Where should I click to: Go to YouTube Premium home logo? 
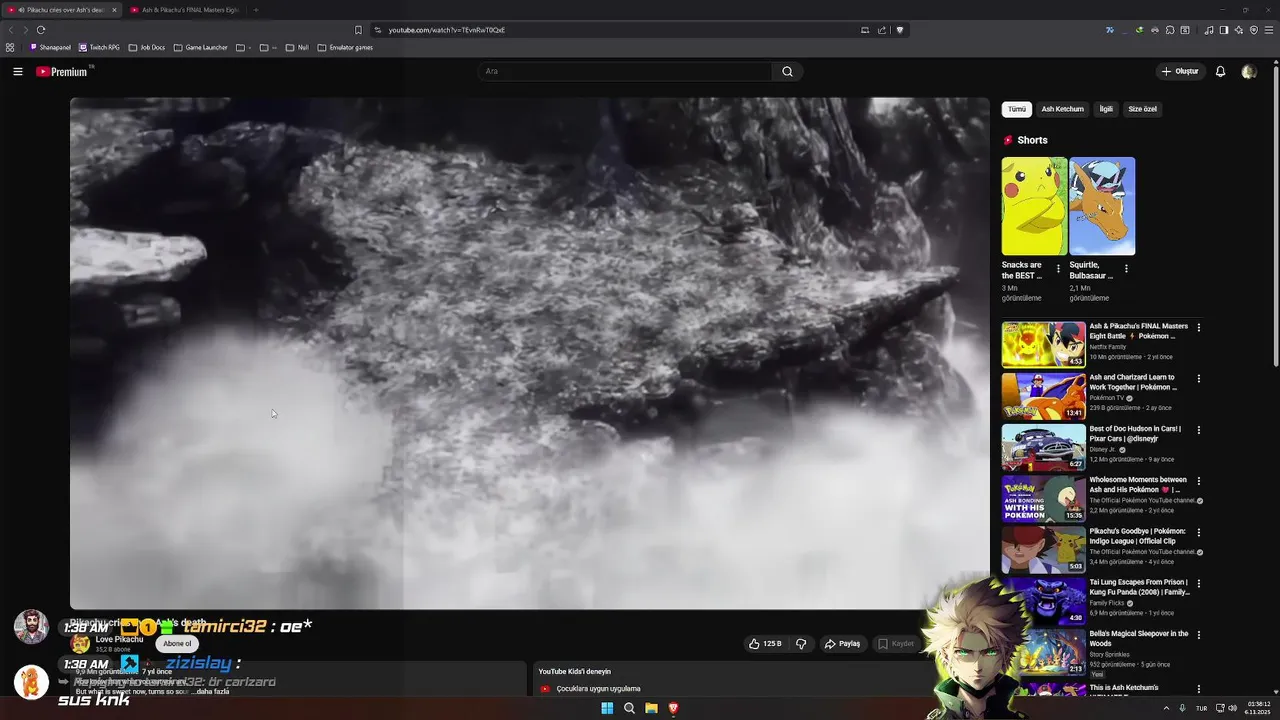(x=62, y=71)
